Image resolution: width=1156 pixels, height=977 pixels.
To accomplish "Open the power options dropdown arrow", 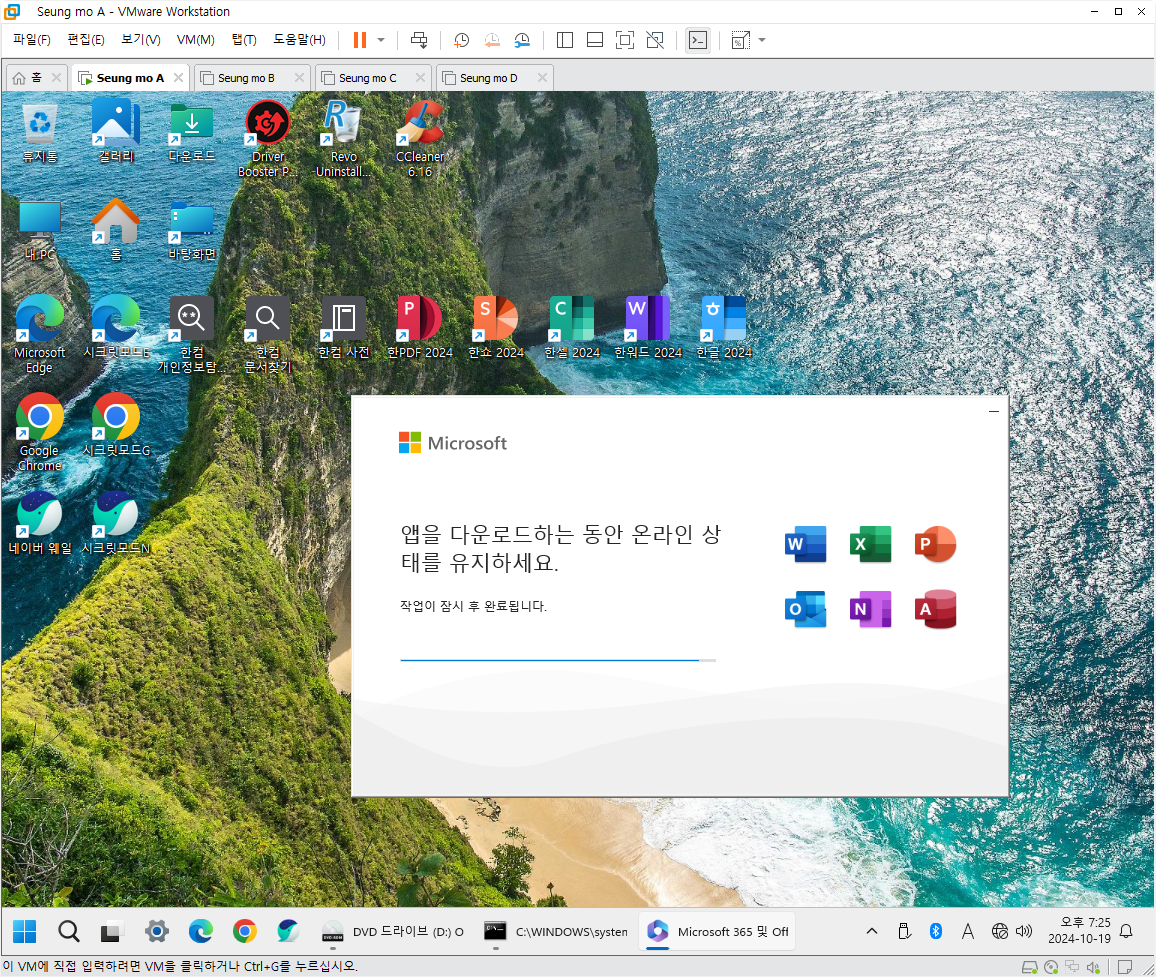I will point(381,40).
